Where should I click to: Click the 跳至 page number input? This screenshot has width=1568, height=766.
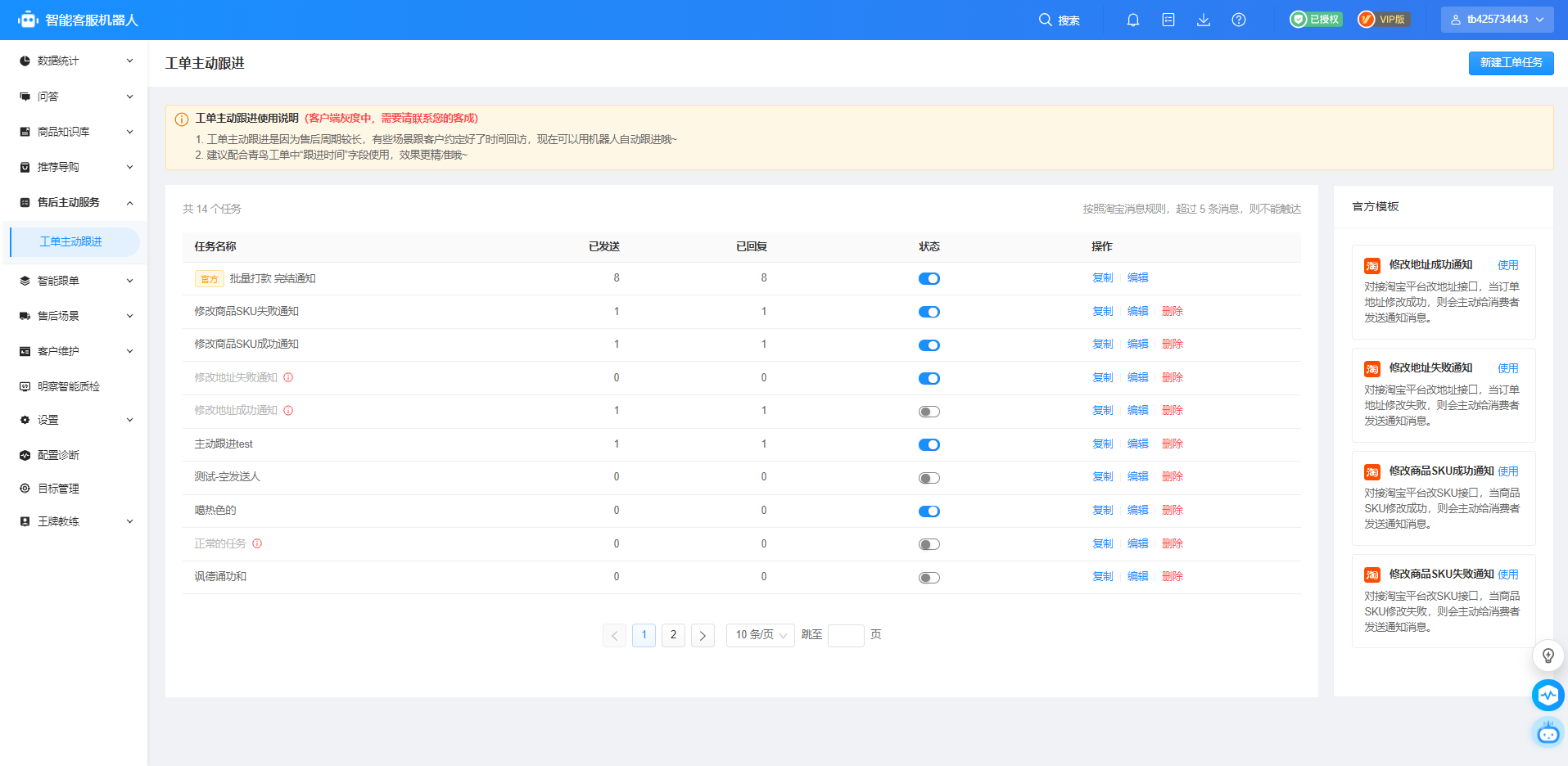846,635
